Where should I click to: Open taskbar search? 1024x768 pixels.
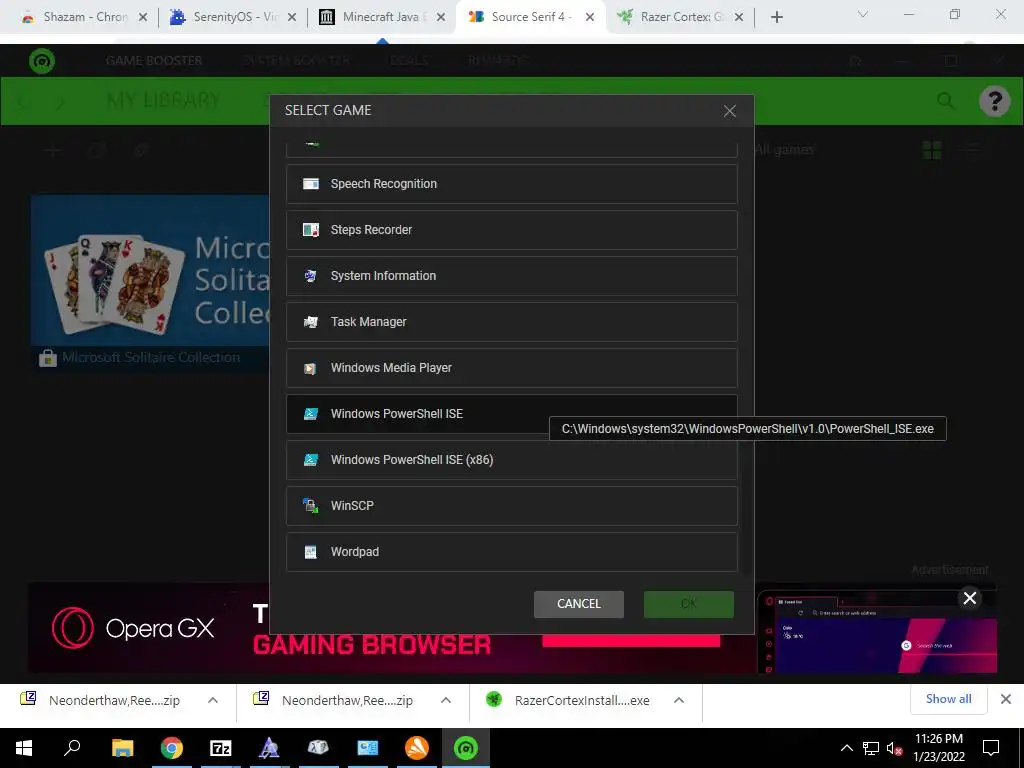coord(72,748)
